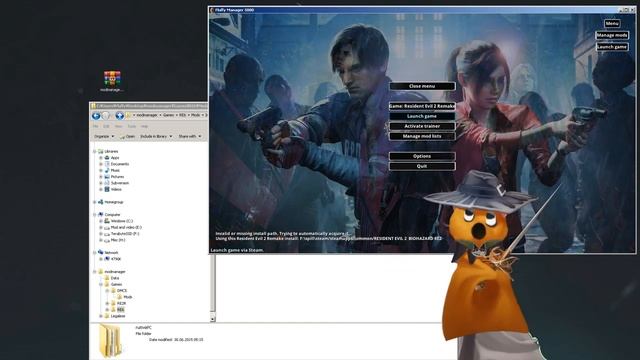Click the Menu button in the top-right corner
640x360 pixels.
[612, 24]
